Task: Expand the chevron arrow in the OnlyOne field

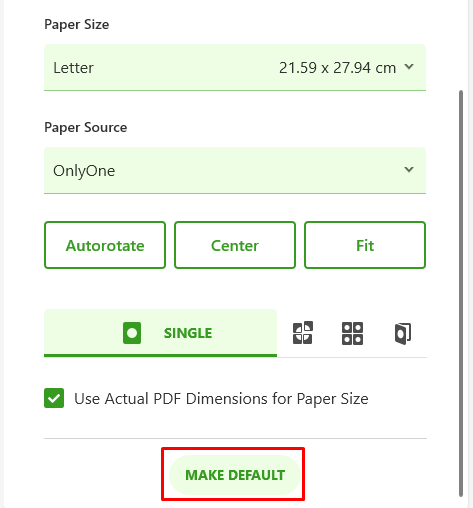Action: click(409, 169)
